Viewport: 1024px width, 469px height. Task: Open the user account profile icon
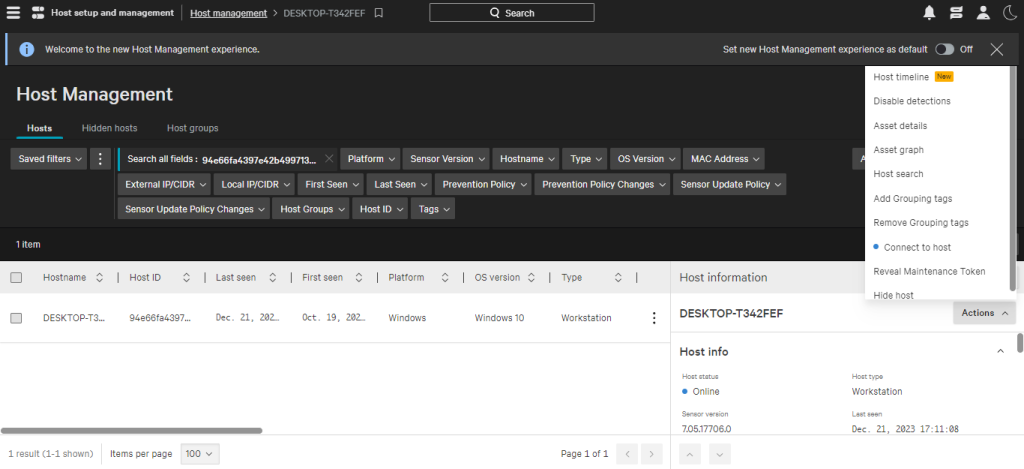pyautogui.click(x=983, y=12)
